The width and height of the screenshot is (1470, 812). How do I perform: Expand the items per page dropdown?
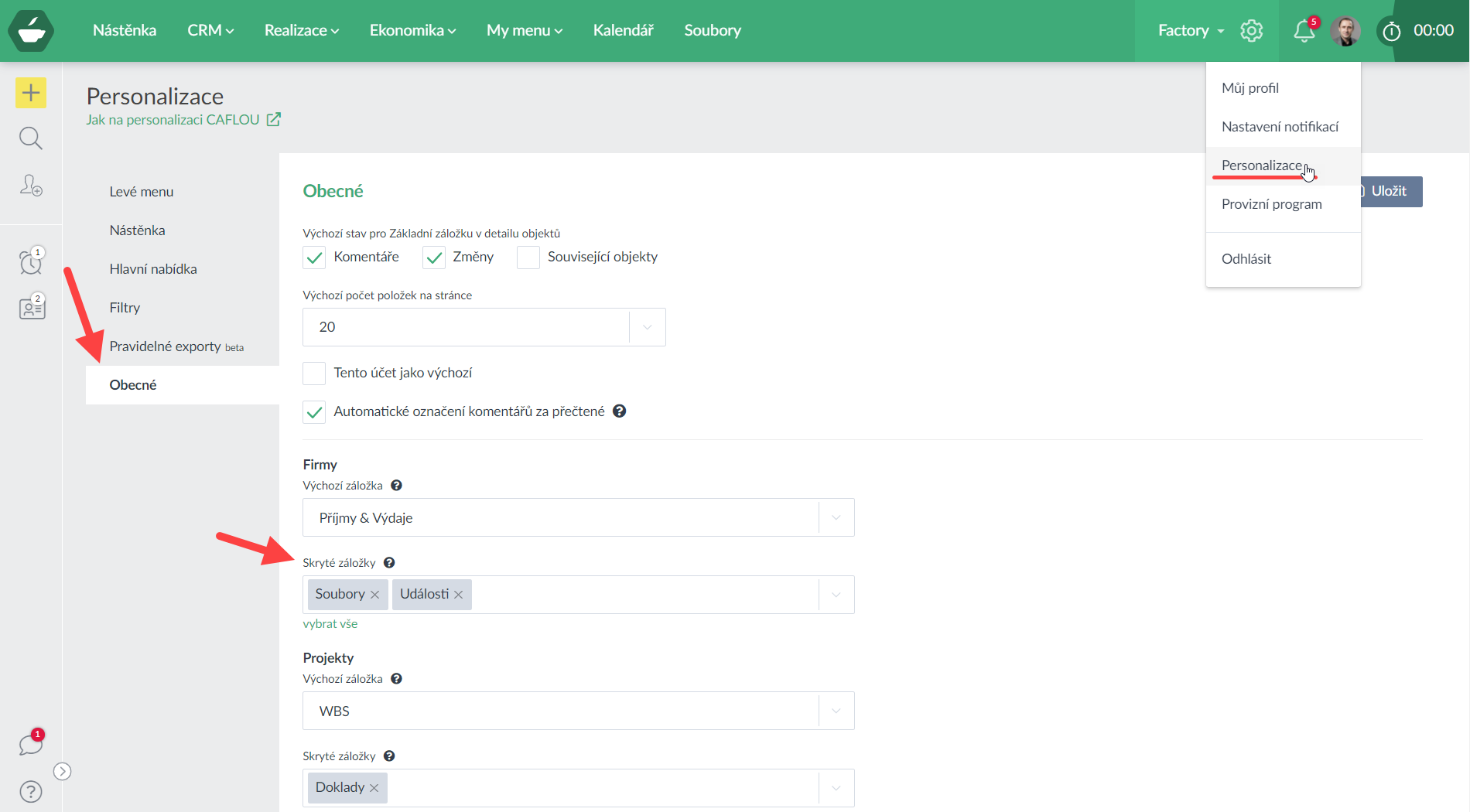pyautogui.click(x=647, y=327)
